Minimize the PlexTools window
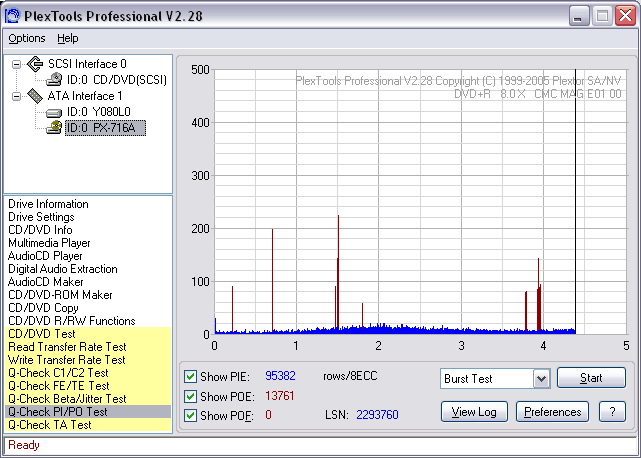This screenshot has width=641, height=458. 579,16
